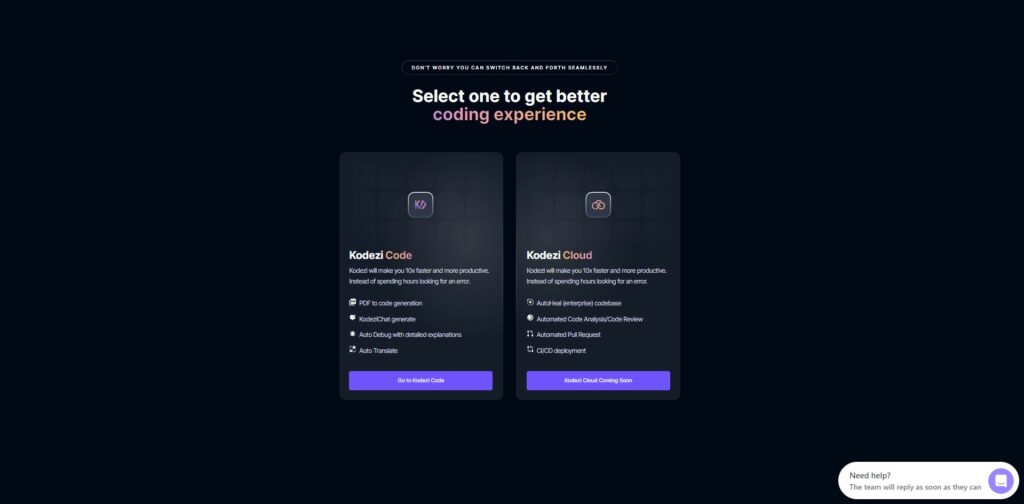Click the AutoHeal codebase icon

530,302
